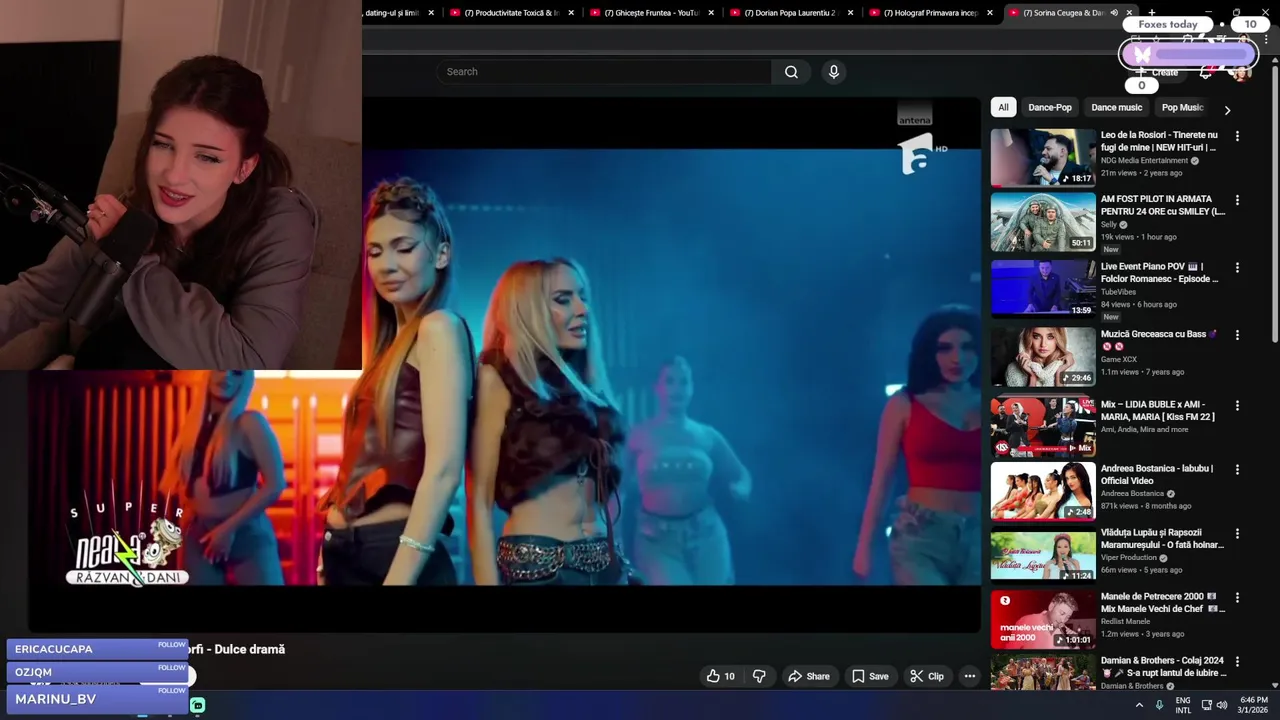Close the Productivitate Toxică tab
Screen dimensions: 1280x720
(x=571, y=13)
